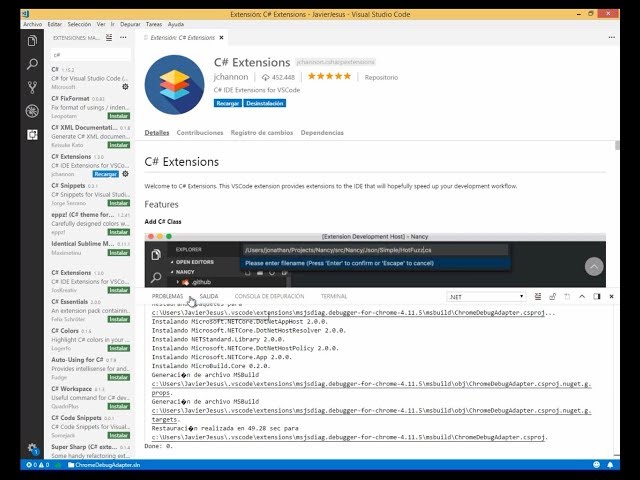The width and height of the screenshot is (640, 480).
Task: Install C# XML Documentation extension
Action: tap(119, 145)
